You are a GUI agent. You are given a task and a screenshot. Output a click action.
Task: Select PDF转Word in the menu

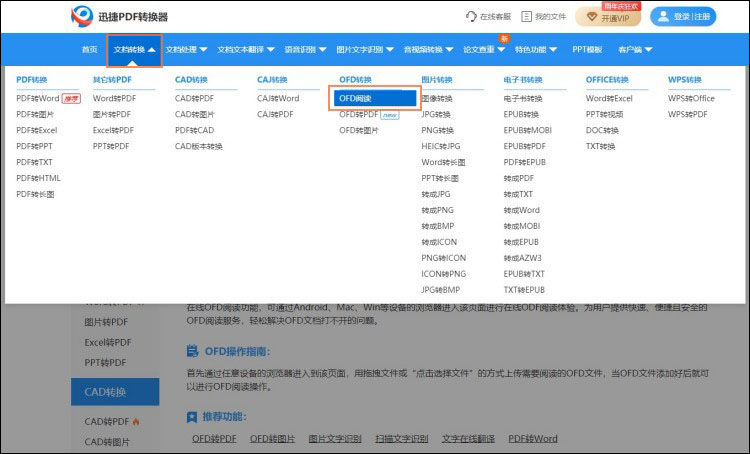(38, 99)
